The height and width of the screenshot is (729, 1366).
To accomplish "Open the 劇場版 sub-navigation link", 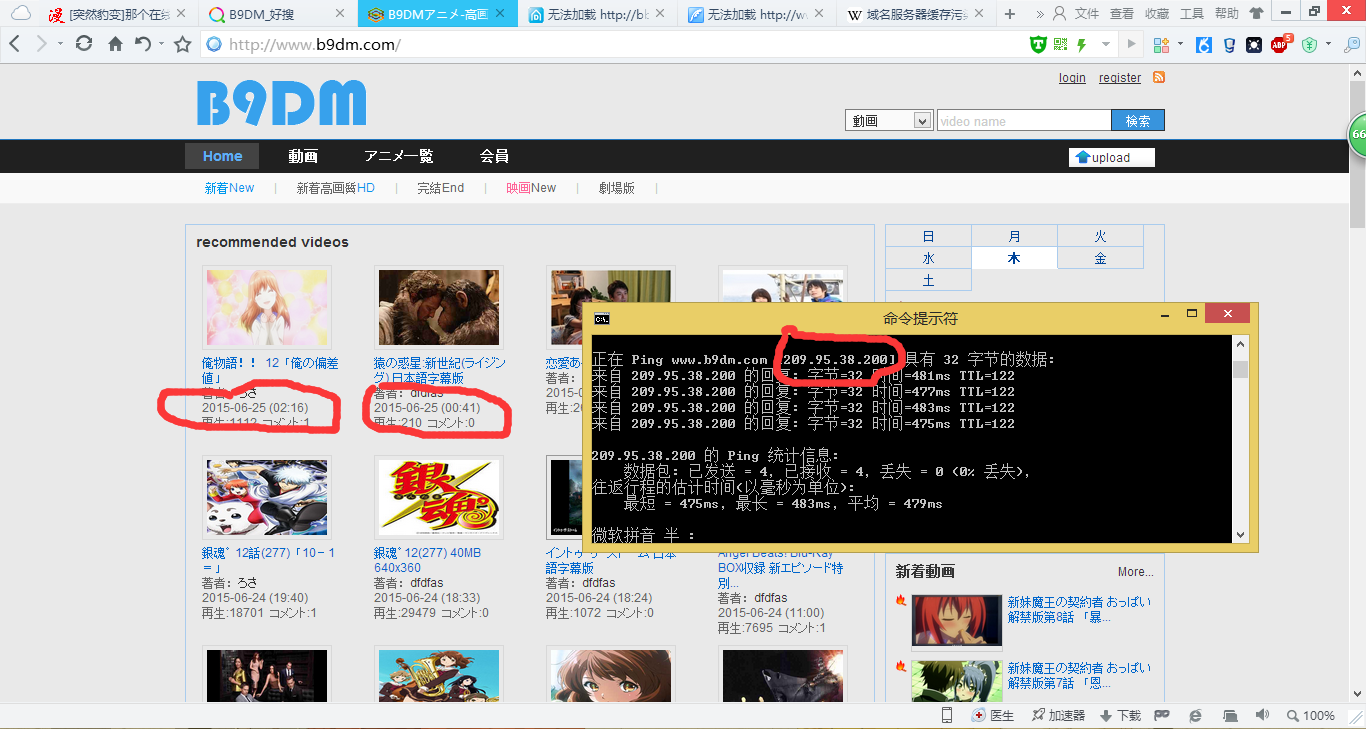I will [x=617, y=188].
